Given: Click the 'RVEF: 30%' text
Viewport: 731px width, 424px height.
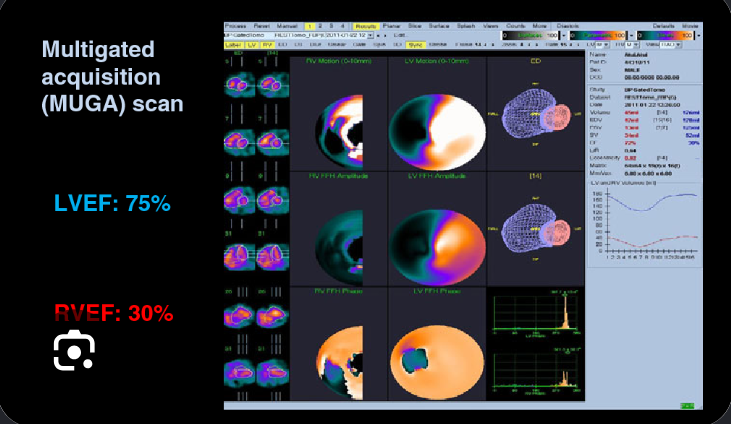Looking at the screenshot, I should tap(114, 313).
